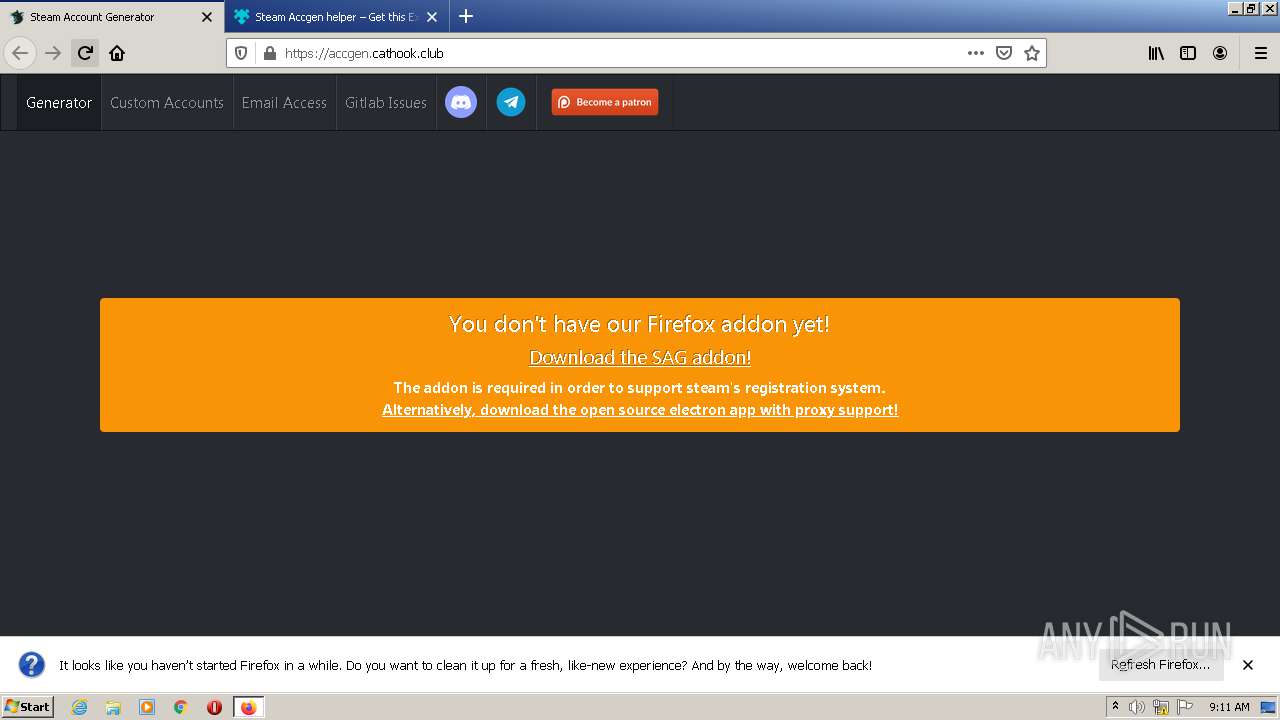This screenshot has width=1280, height=720.
Task: Save page to Pocket
Action: (x=1004, y=53)
